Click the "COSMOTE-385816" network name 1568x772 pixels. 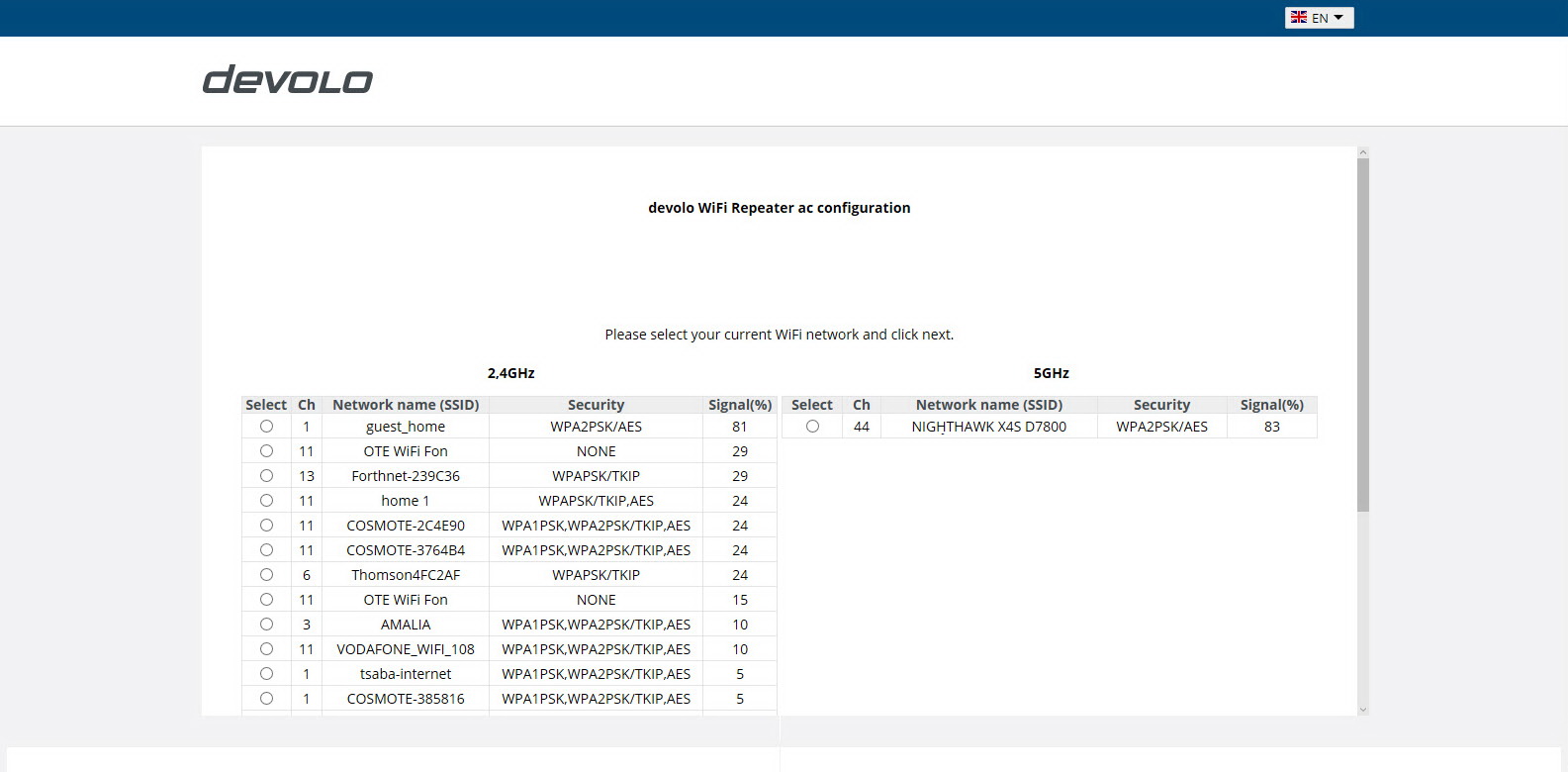[406, 699]
